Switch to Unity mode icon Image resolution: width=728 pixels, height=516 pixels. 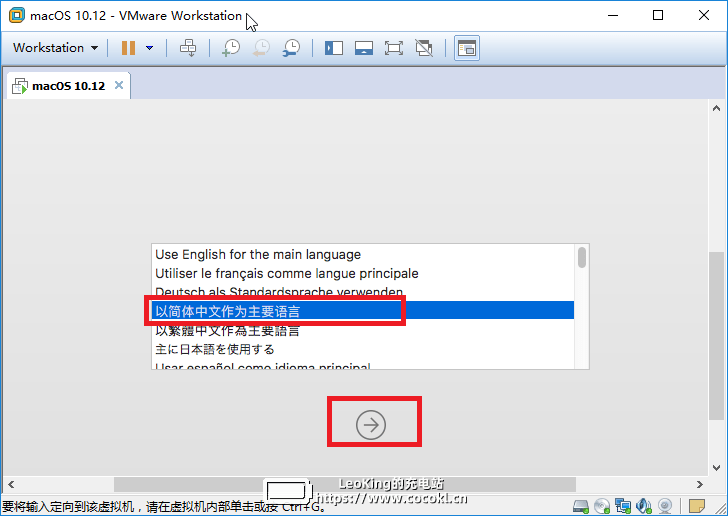tap(424, 48)
